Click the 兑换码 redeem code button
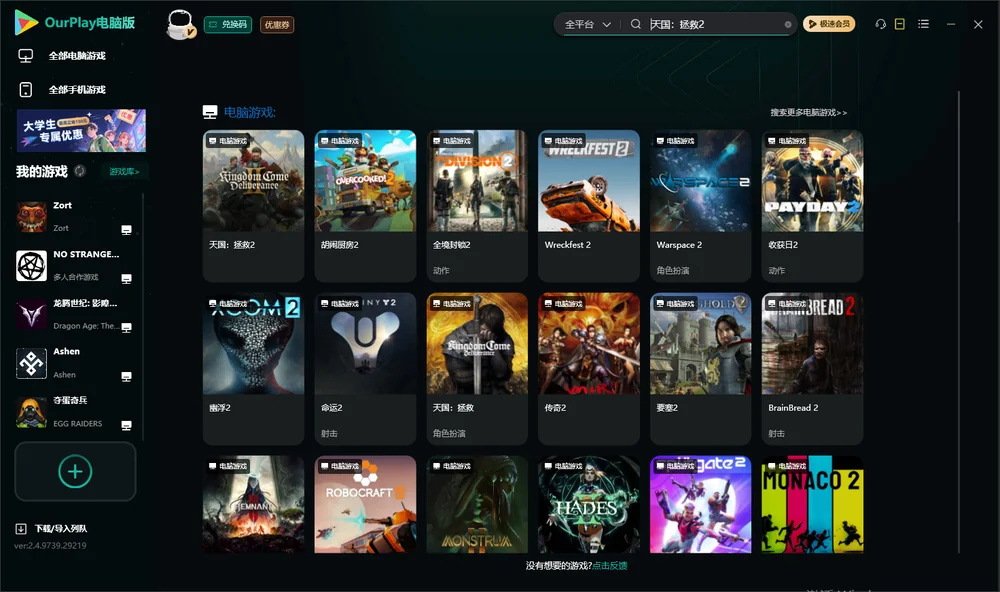Screen dimensions: 1000x592 pos(228,25)
